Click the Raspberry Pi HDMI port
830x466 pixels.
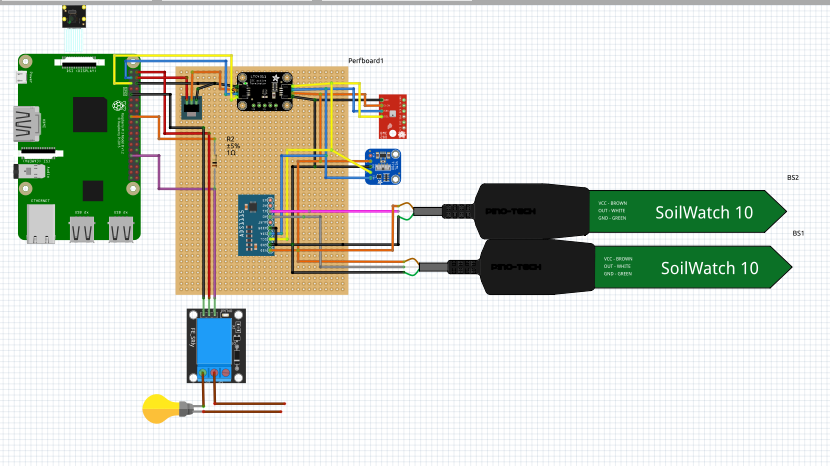pyautogui.click(x=26, y=124)
